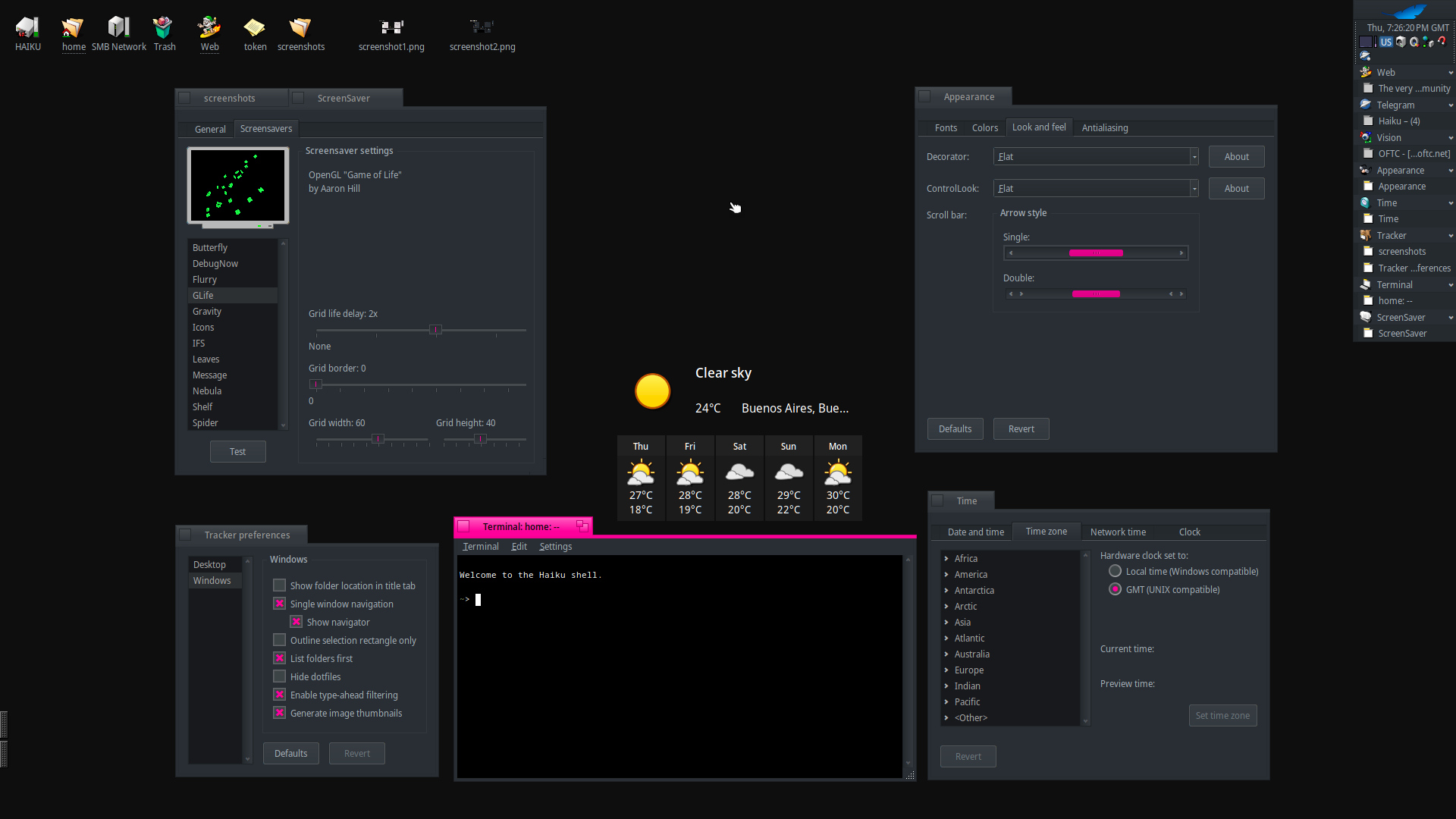Click the Appearance app icon in Deskbar
Image resolution: width=1456 pixels, height=819 pixels.
click(1366, 170)
